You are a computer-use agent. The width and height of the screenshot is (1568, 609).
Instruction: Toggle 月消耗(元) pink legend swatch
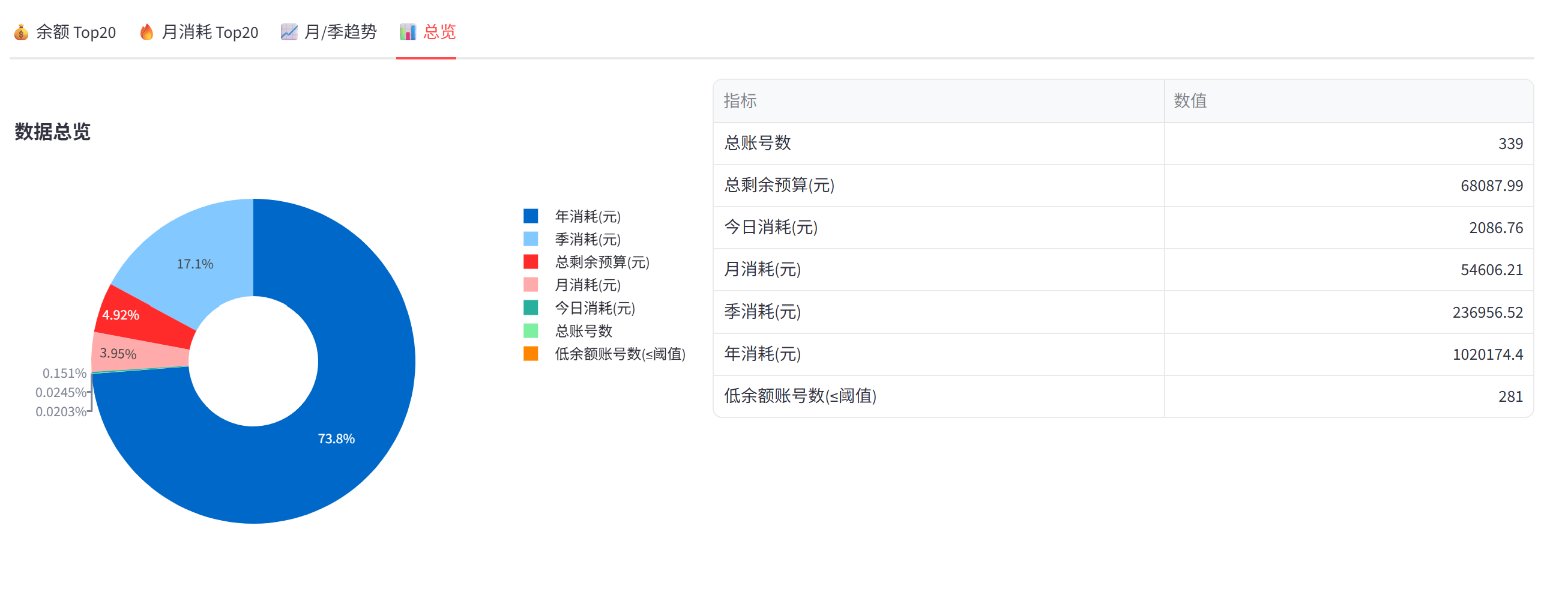tap(531, 285)
